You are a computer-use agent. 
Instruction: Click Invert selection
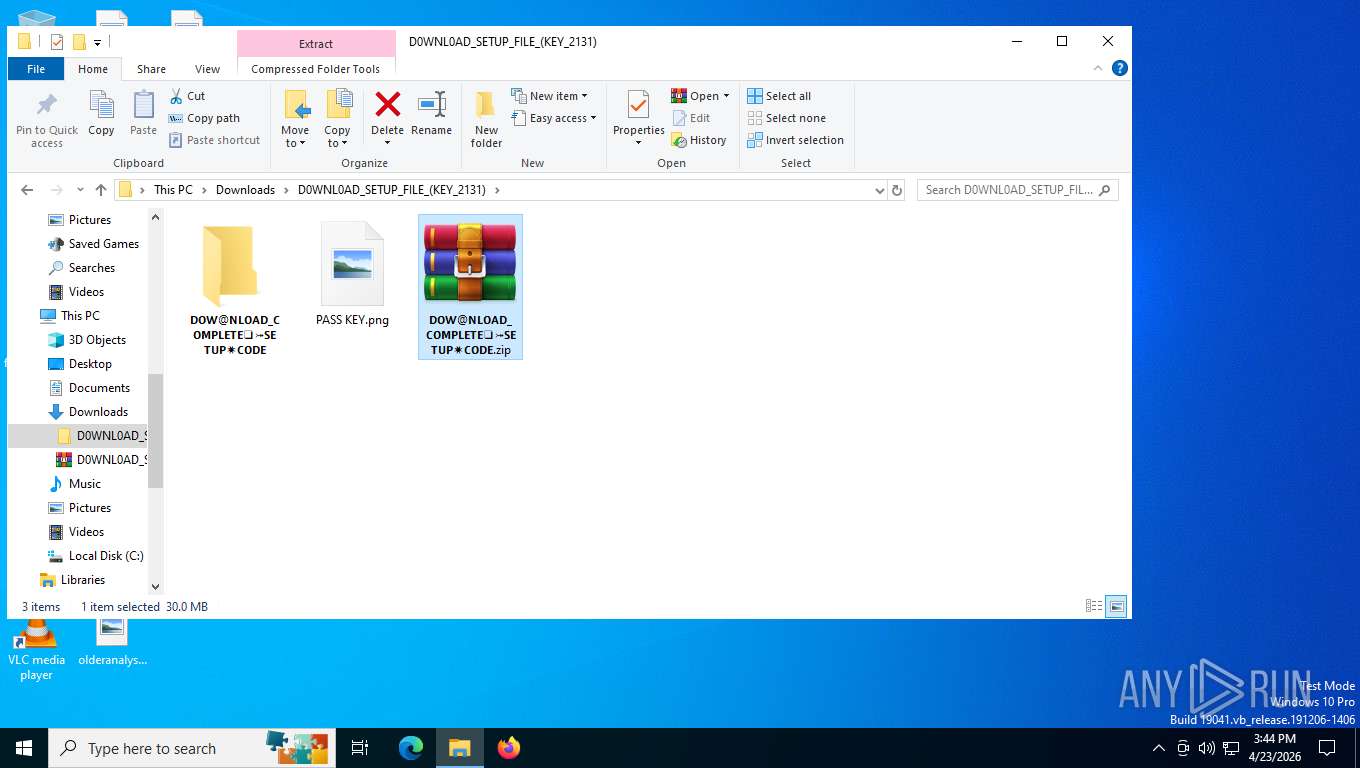795,140
